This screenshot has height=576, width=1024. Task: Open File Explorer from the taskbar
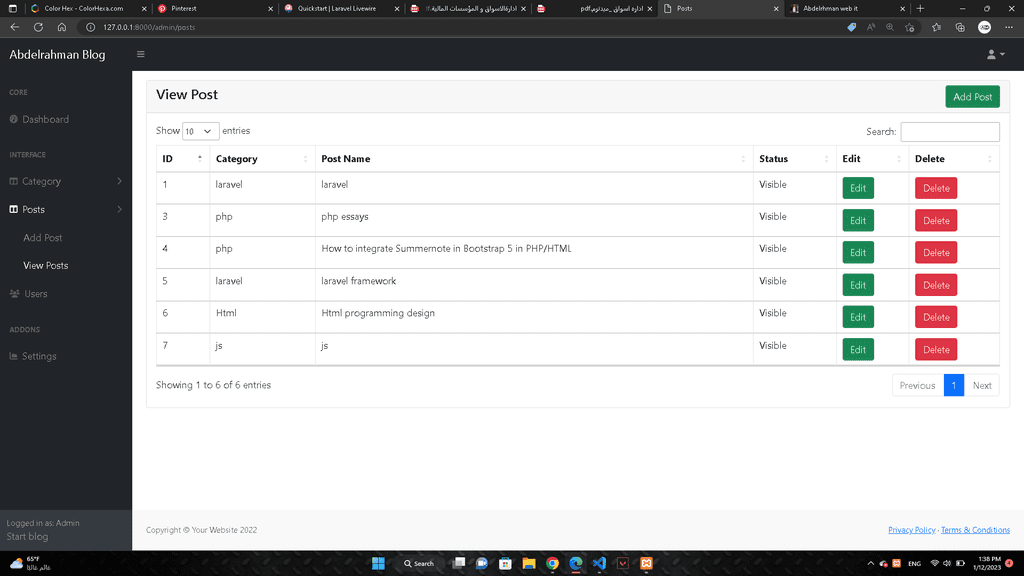click(x=529, y=564)
